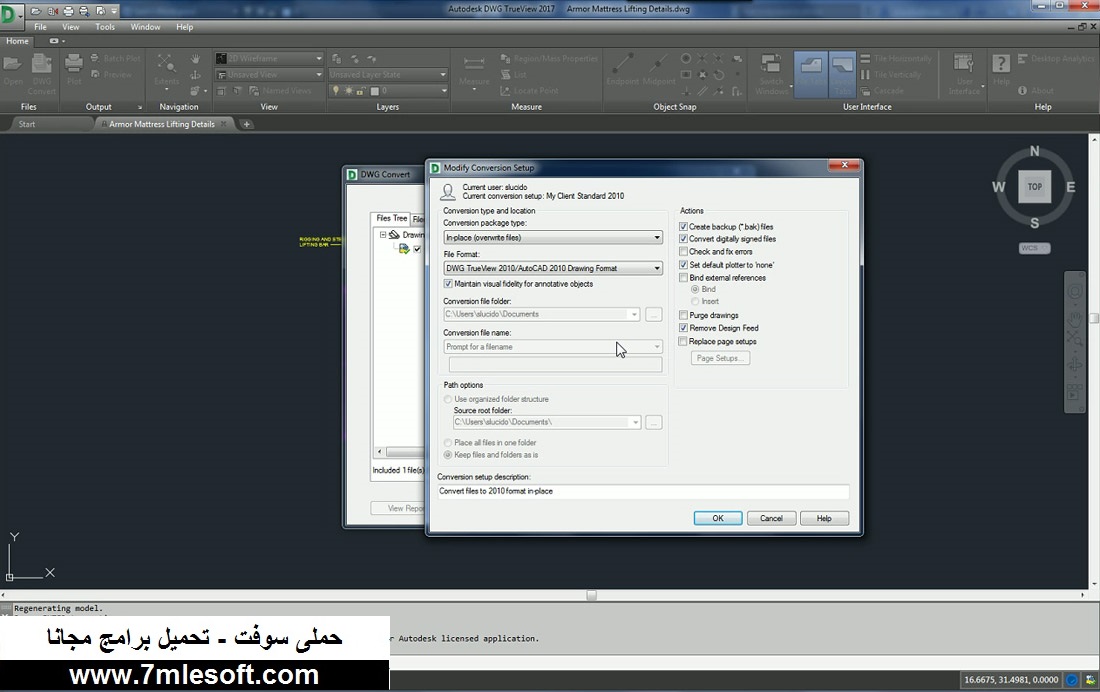Uncheck Create backup (*.bak) files
Image resolution: width=1100 pixels, height=692 pixels.
coord(683,227)
